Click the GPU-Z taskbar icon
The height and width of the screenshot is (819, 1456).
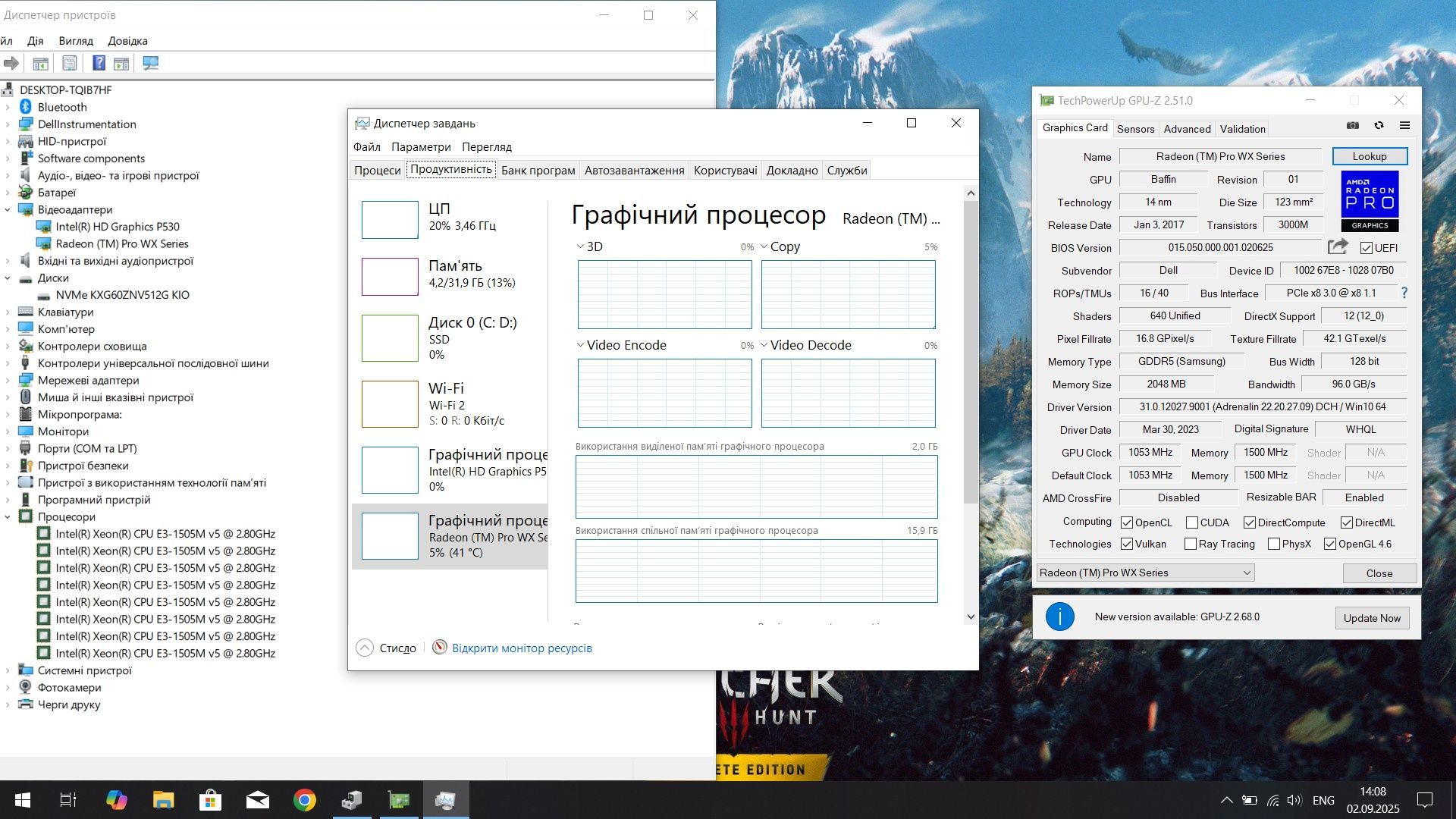pyautogui.click(x=399, y=800)
